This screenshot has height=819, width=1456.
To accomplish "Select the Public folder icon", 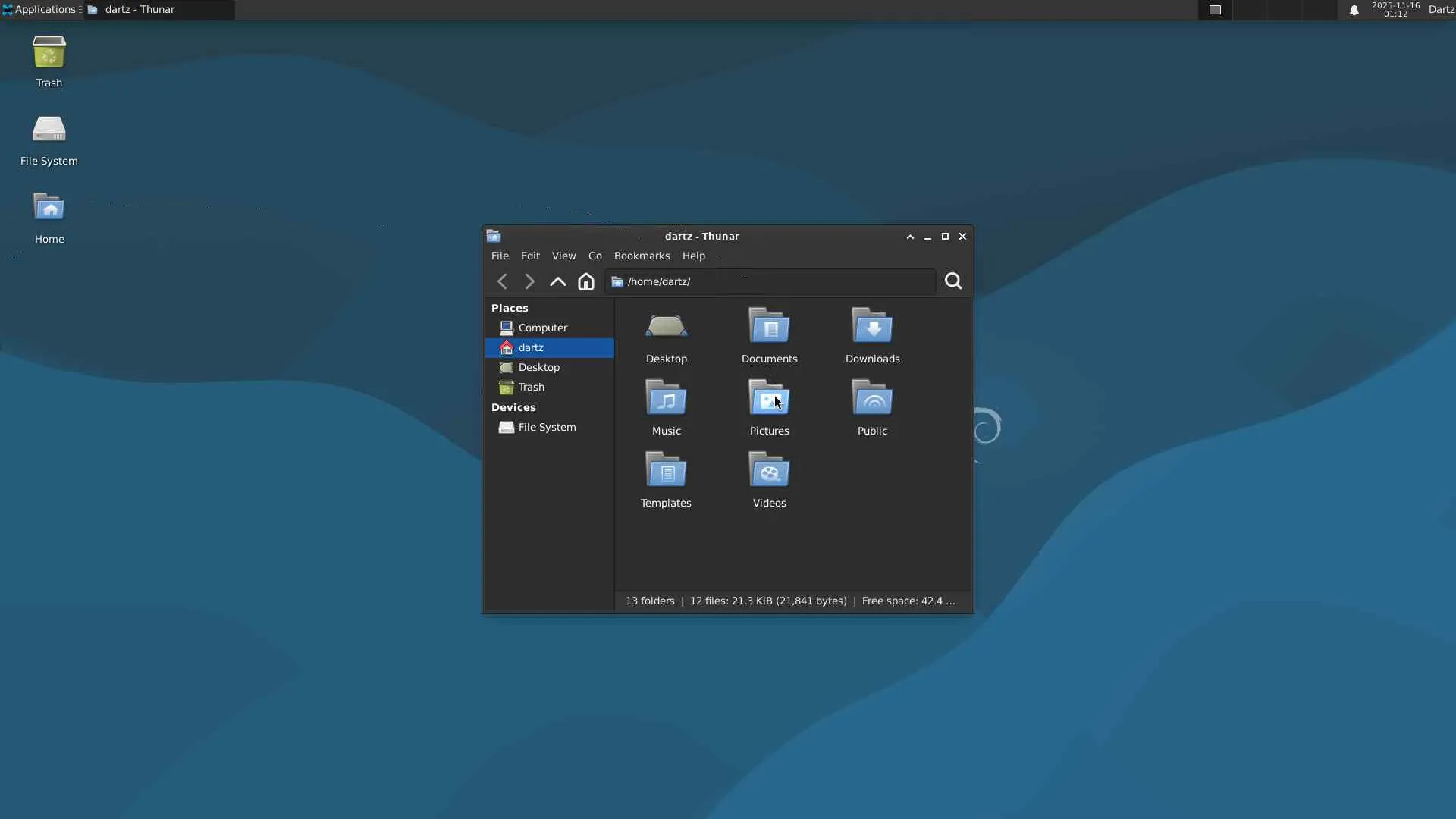I will point(872,399).
